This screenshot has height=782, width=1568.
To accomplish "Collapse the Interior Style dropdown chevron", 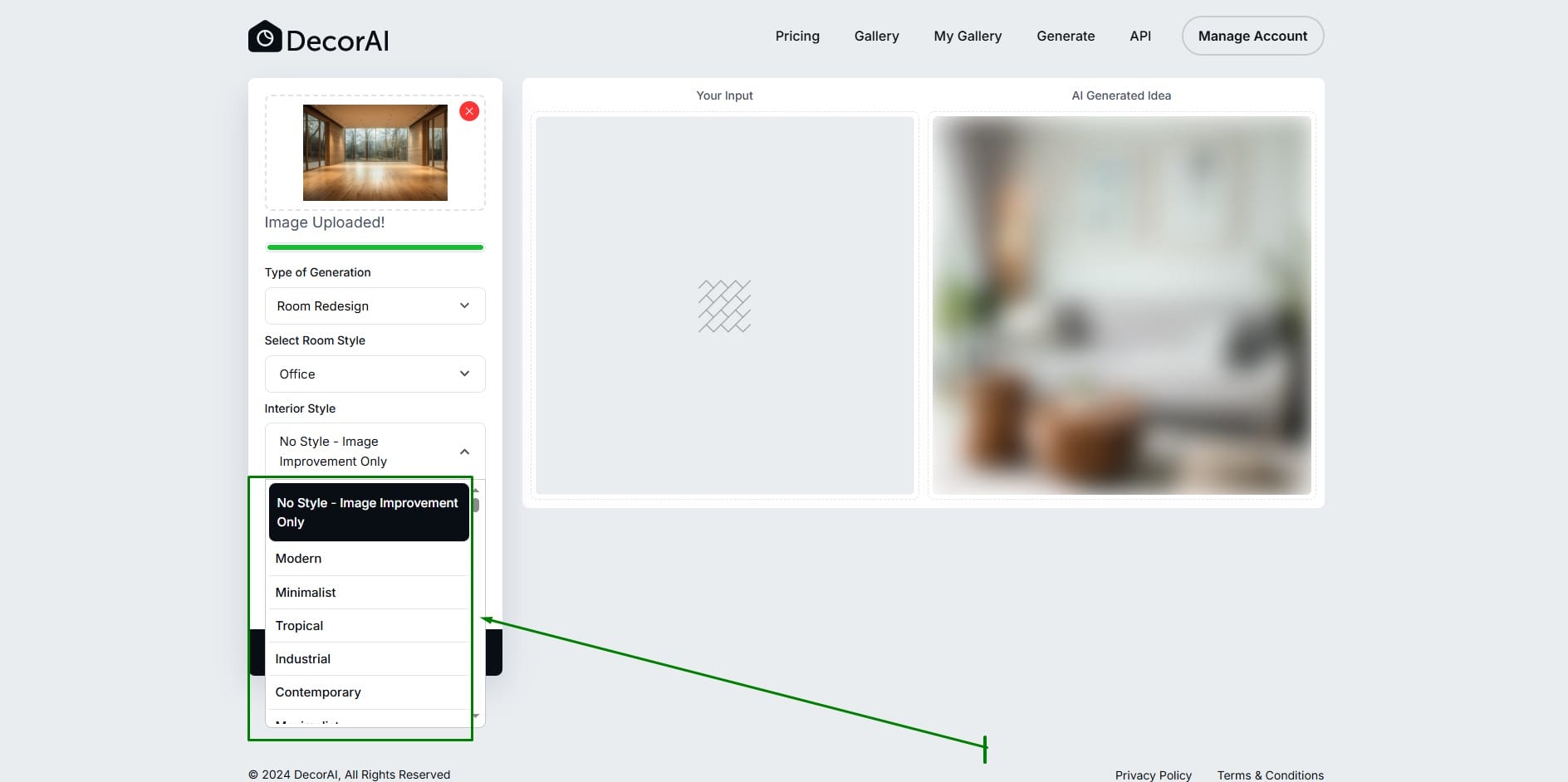I will [464, 452].
